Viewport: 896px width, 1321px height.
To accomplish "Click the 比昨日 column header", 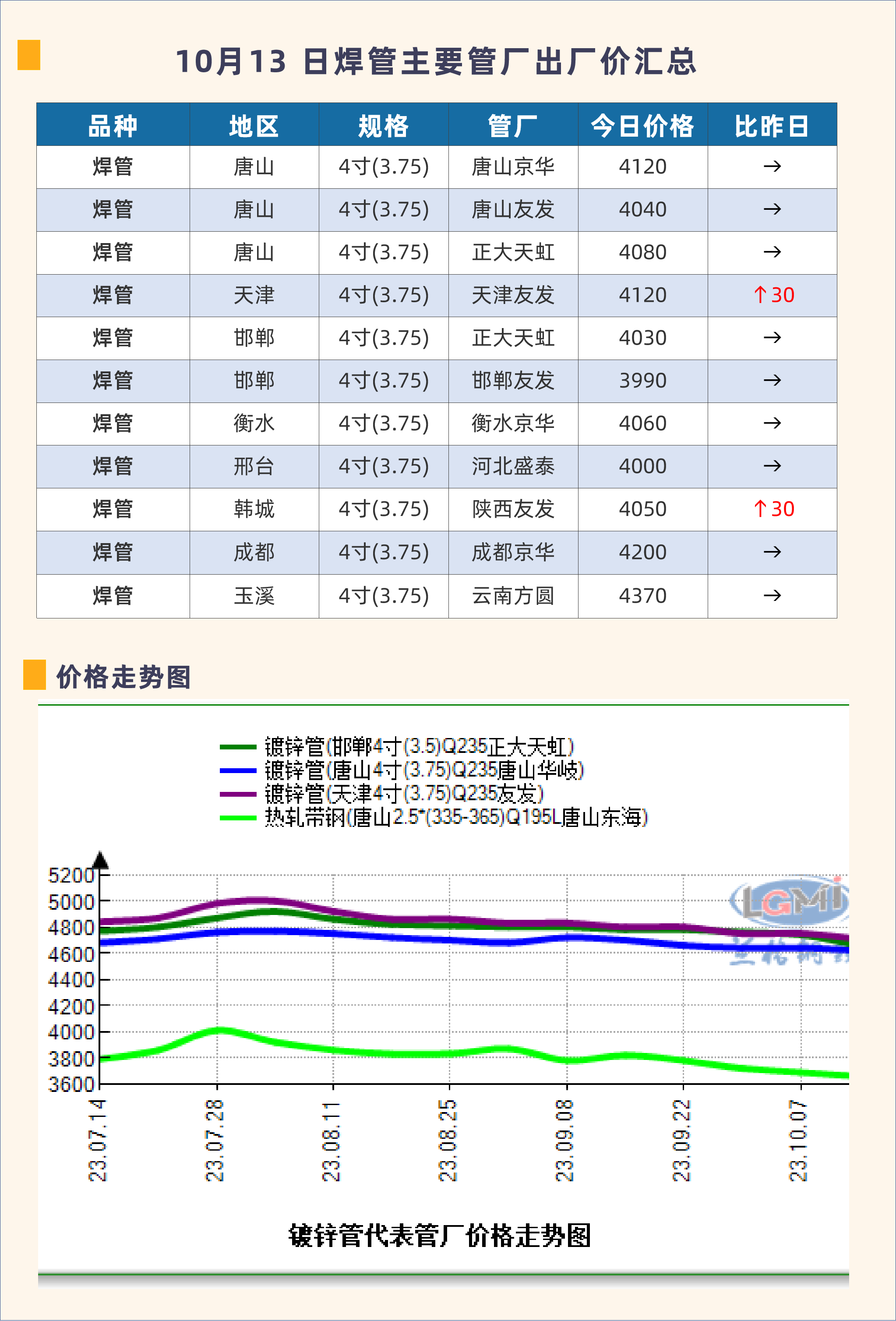I will click(772, 126).
